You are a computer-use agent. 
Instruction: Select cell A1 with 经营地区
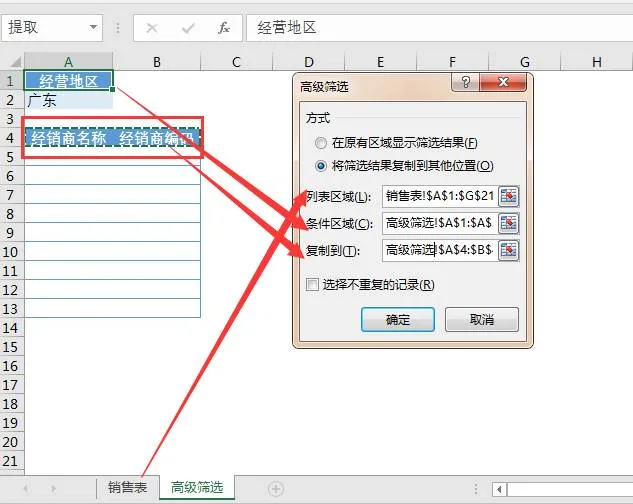(68, 81)
